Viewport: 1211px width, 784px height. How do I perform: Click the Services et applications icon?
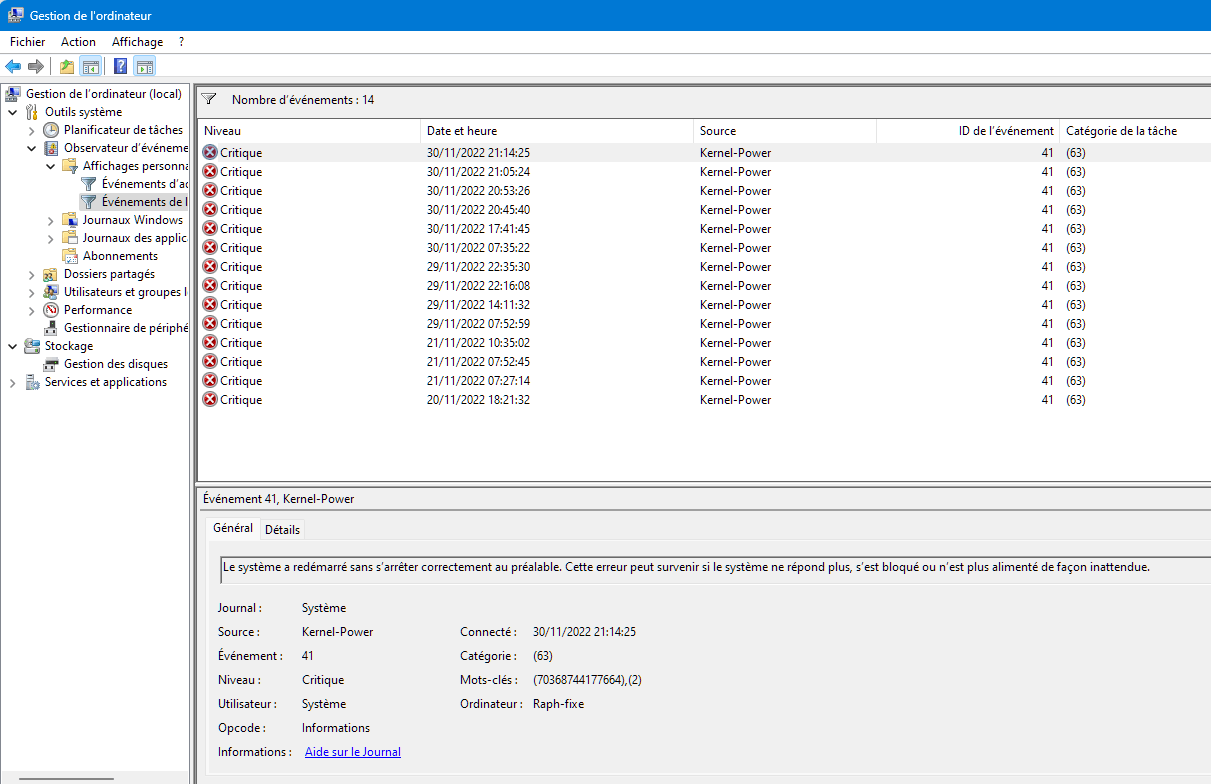coord(32,382)
